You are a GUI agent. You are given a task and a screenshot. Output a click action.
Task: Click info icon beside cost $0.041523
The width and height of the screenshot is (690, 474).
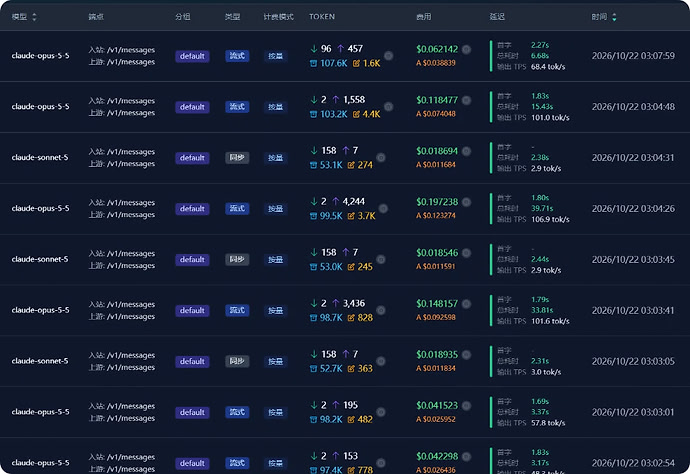tap(466, 406)
